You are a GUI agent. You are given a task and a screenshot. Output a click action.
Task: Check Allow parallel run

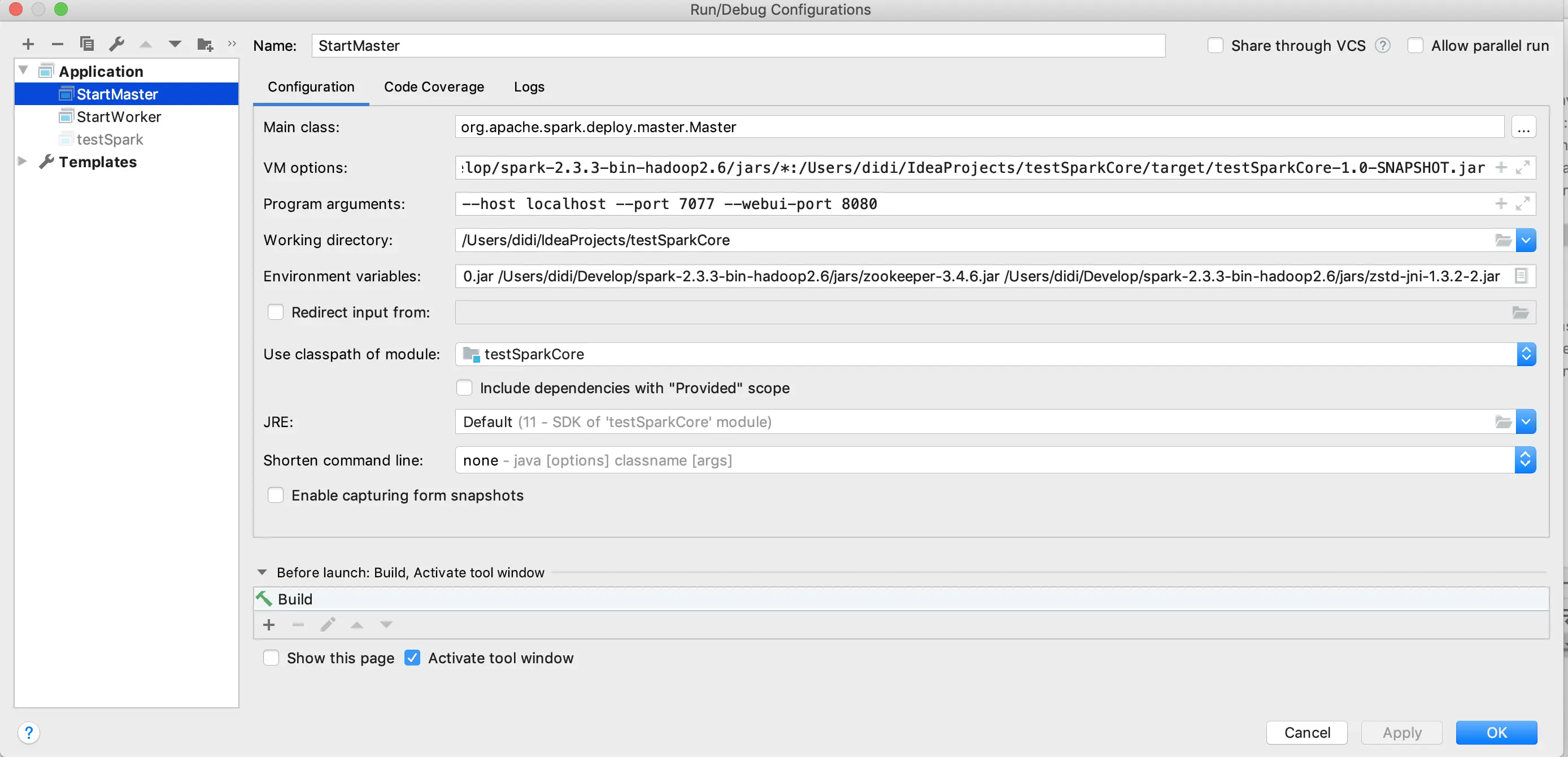(x=1416, y=45)
